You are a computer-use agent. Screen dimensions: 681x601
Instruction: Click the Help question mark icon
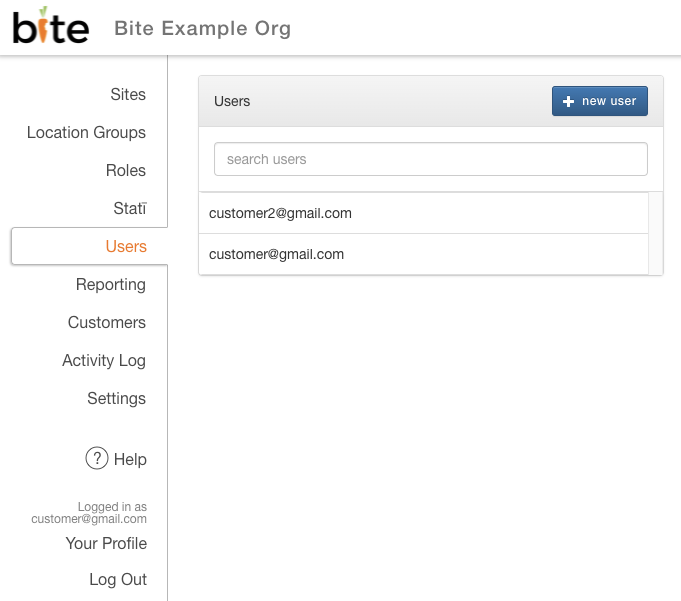[x=97, y=459]
